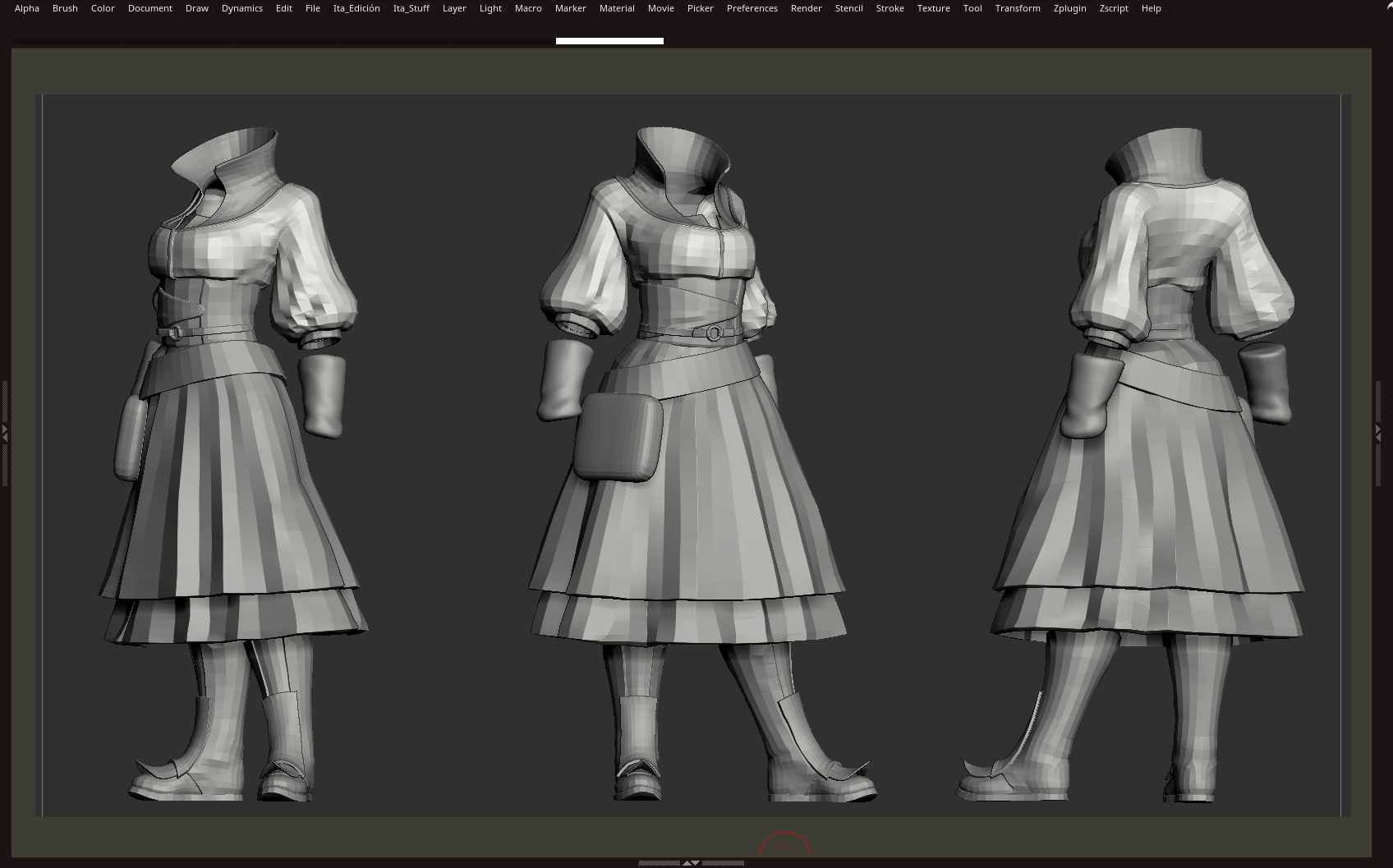This screenshot has width=1393, height=868.
Task: Open the Preferences menu
Action: [x=752, y=8]
